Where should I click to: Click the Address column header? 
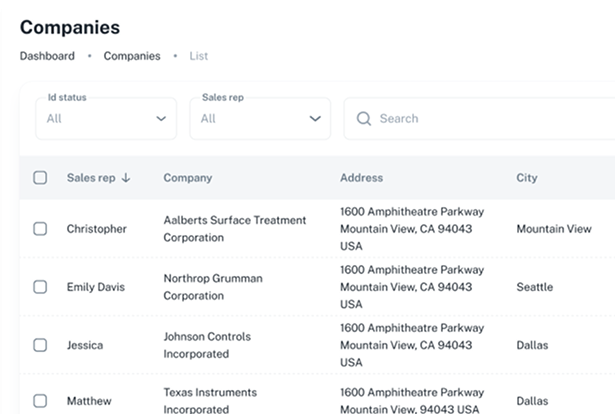click(x=361, y=178)
